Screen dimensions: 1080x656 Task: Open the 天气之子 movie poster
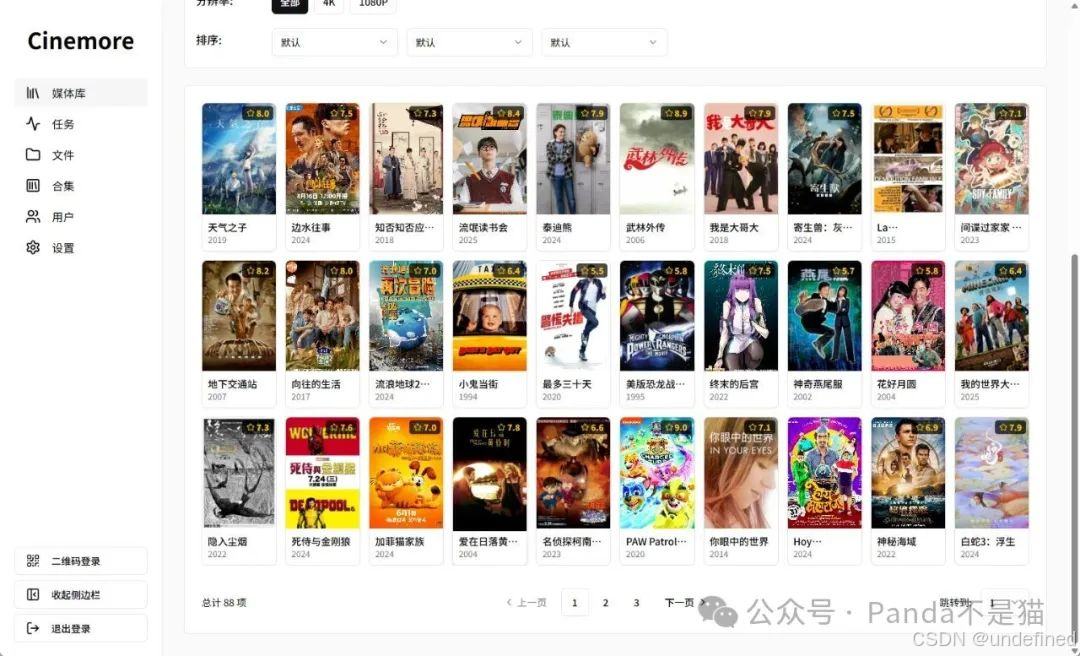(x=238, y=160)
